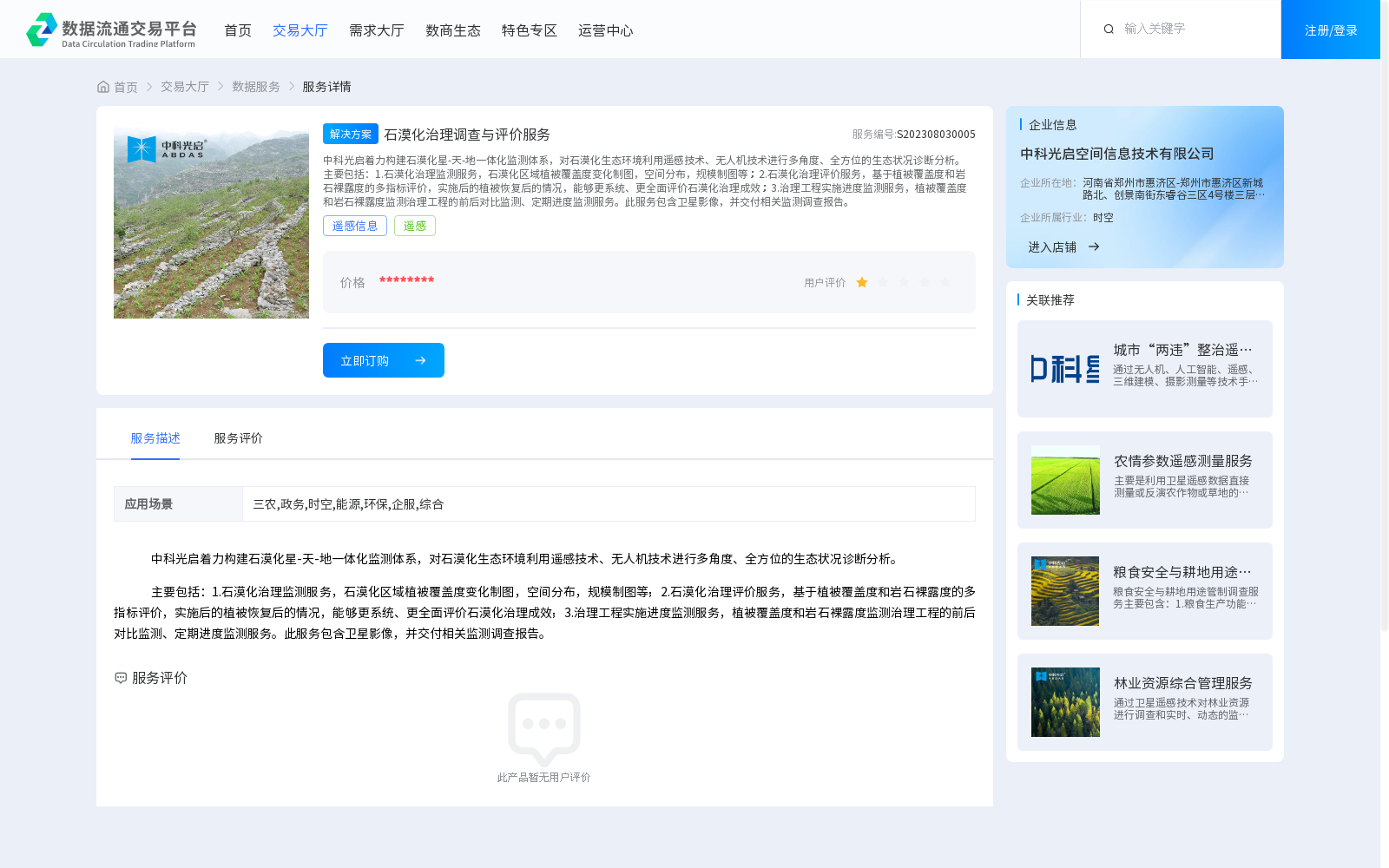Click the current breadcrumb 服务详情
Screen dimensions: 1389x868
click(x=326, y=87)
